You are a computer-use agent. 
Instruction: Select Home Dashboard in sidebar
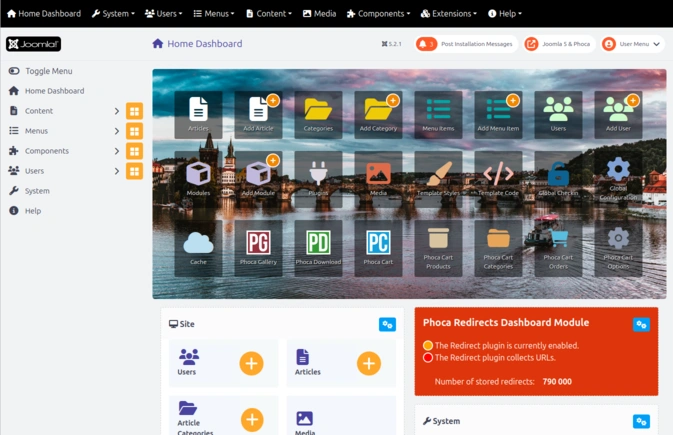pos(46,91)
